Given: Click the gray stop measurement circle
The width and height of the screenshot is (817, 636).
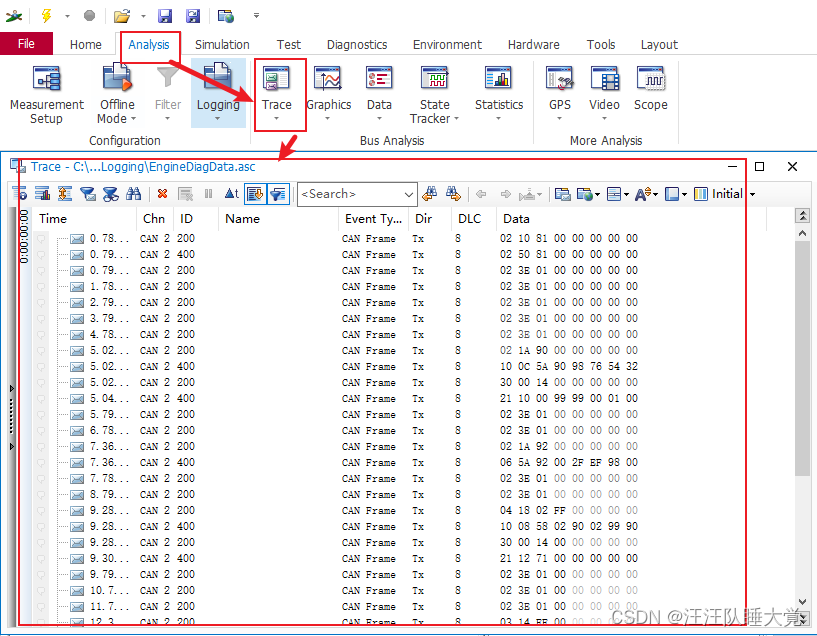Looking at the screenshot, I should 90,16.
